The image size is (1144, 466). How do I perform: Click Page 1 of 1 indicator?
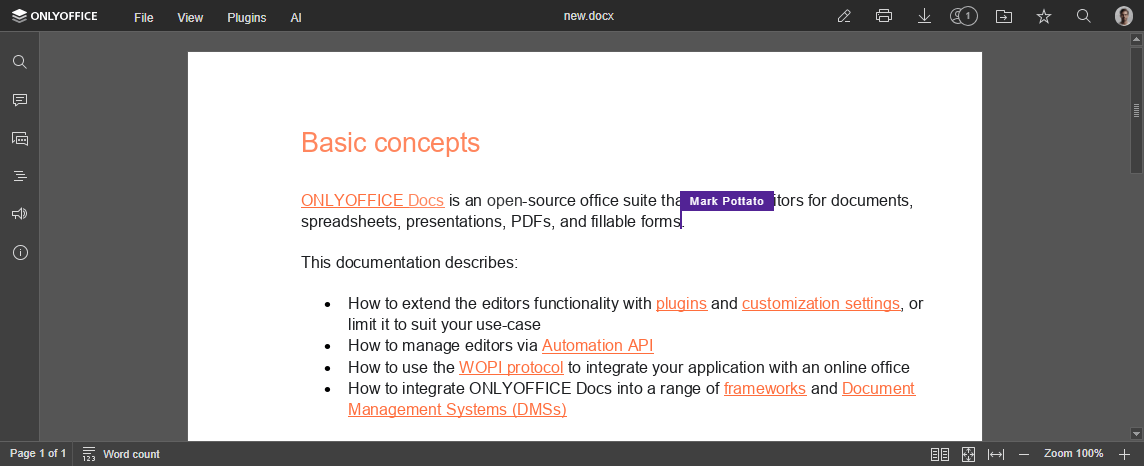[38, 454]
